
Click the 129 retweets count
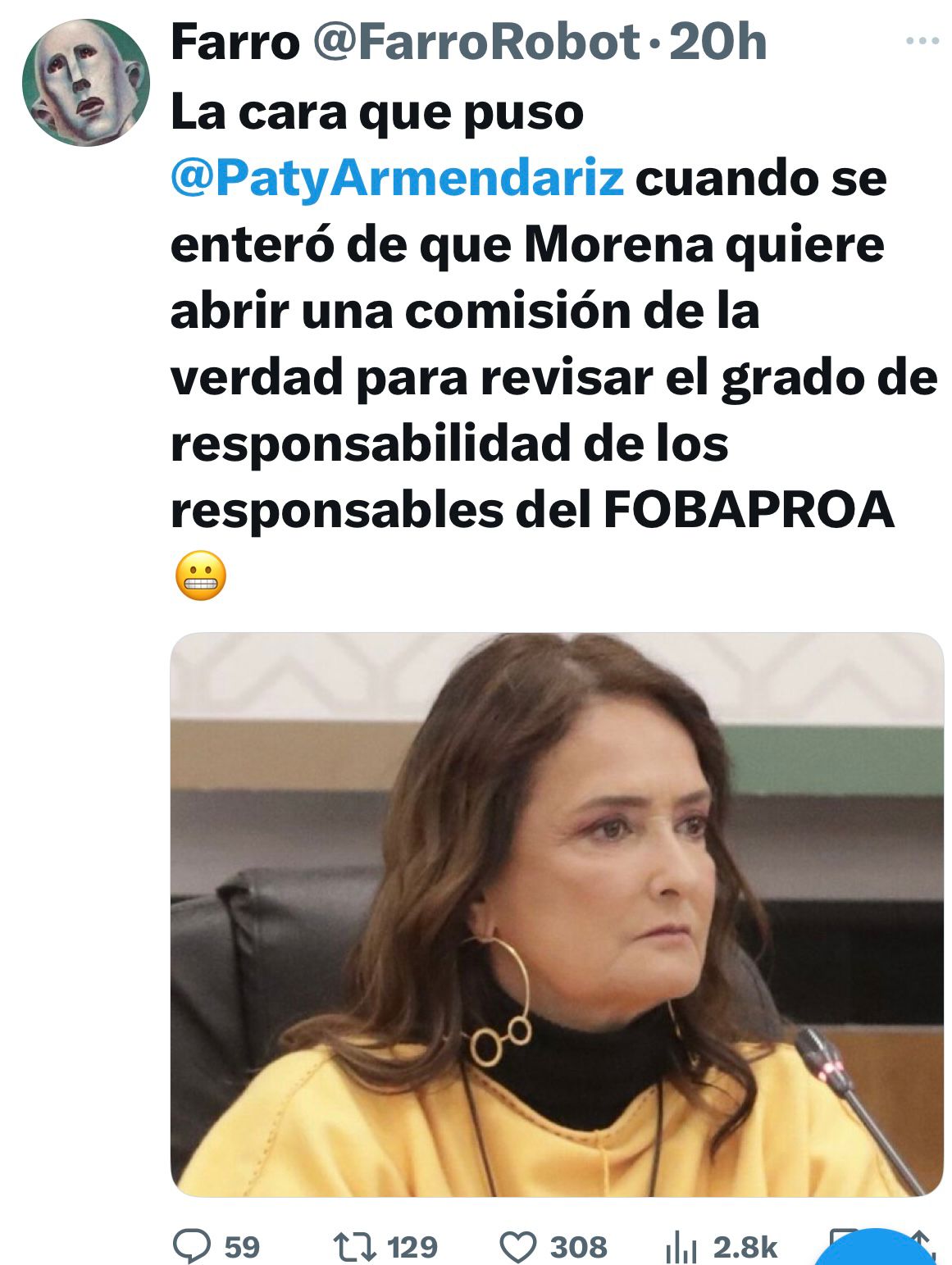(412, 1247)
